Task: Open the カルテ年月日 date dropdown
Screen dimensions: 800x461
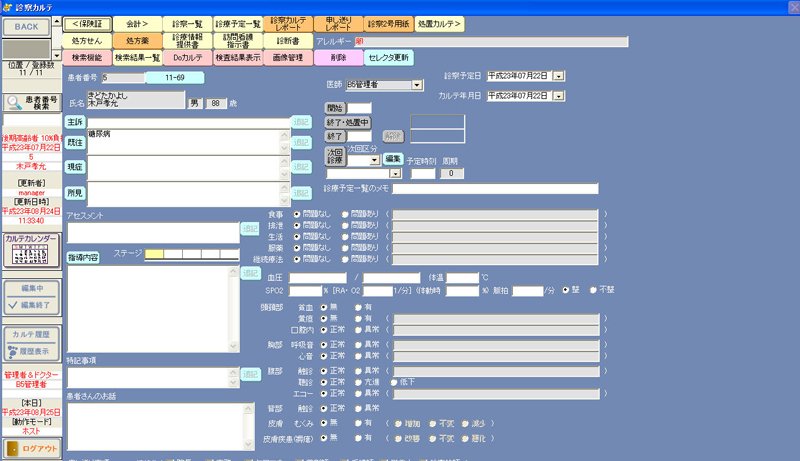Action: pyautogui.click(x=559, y=96)
